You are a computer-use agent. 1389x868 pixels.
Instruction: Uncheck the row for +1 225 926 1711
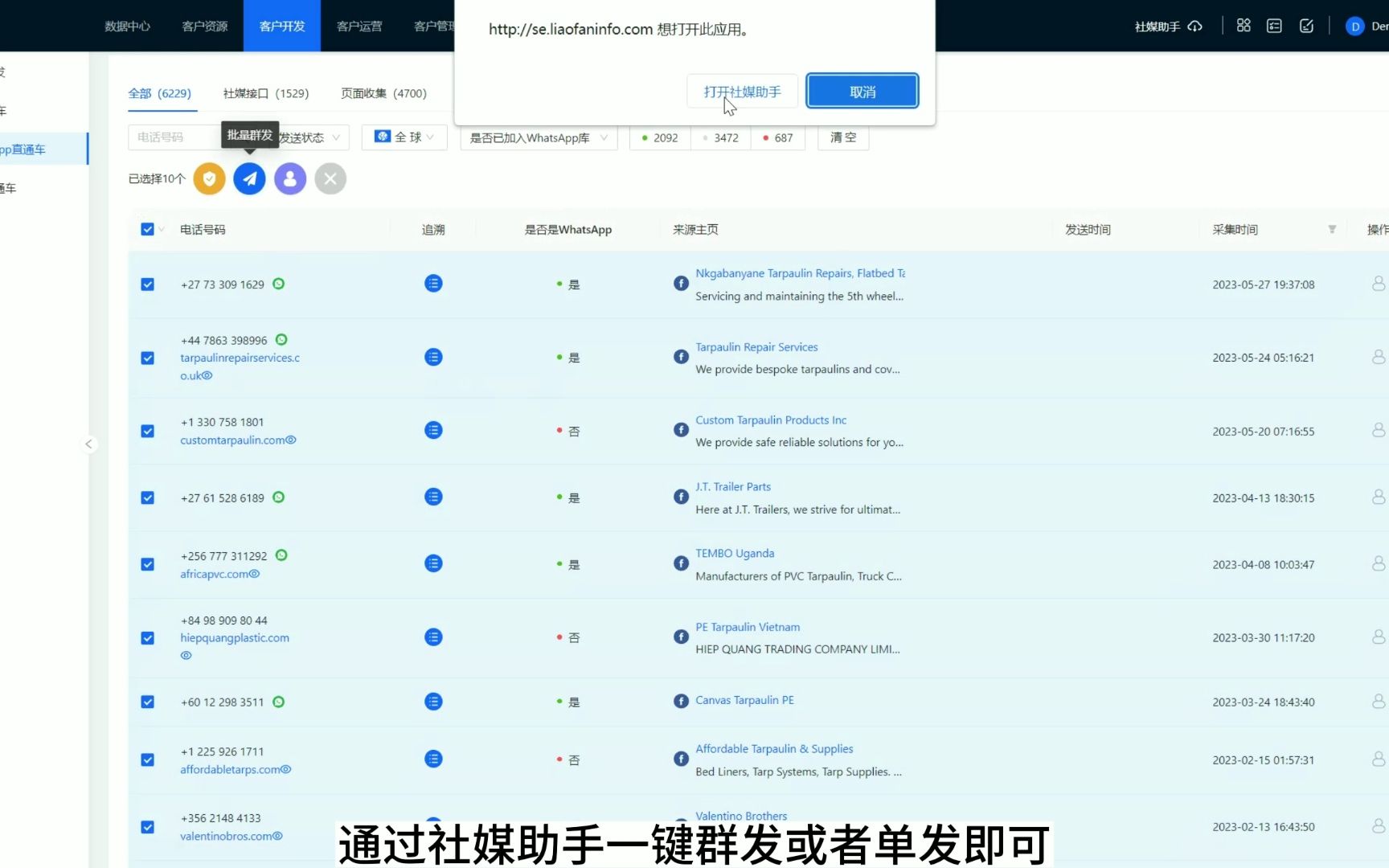tap(147, 759)
